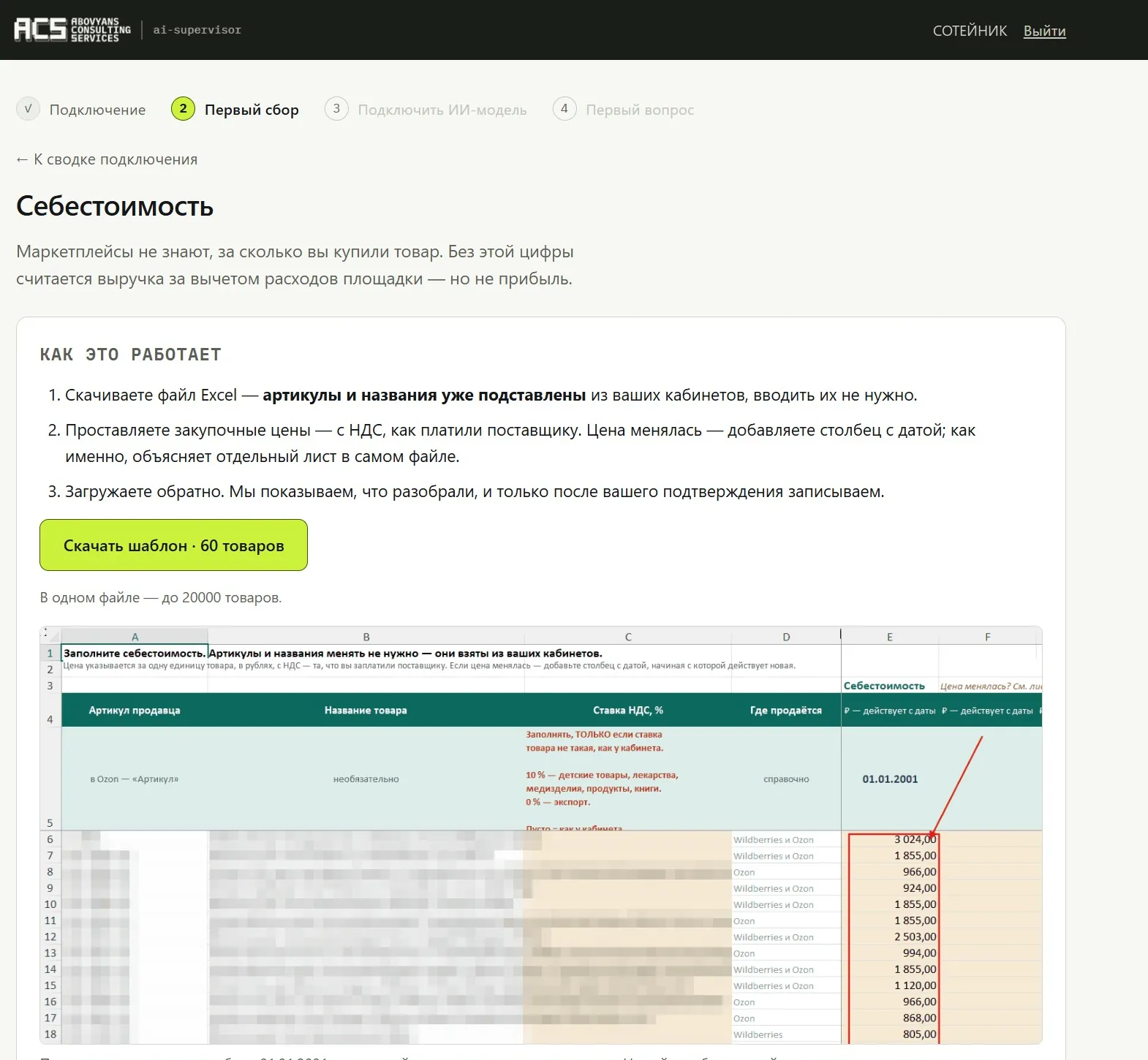
Task: Click the "868,00" cost value
Action: point(919,1018)
